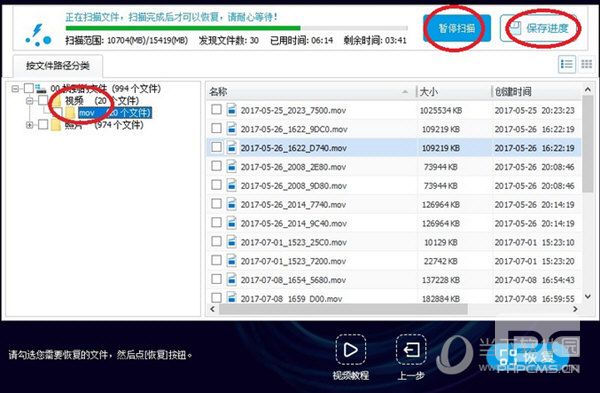Check box for 2017-07-01_1523_7200.mov
Image resolution: width=600 pixels, height=393 pixels.
pos(216,260)
